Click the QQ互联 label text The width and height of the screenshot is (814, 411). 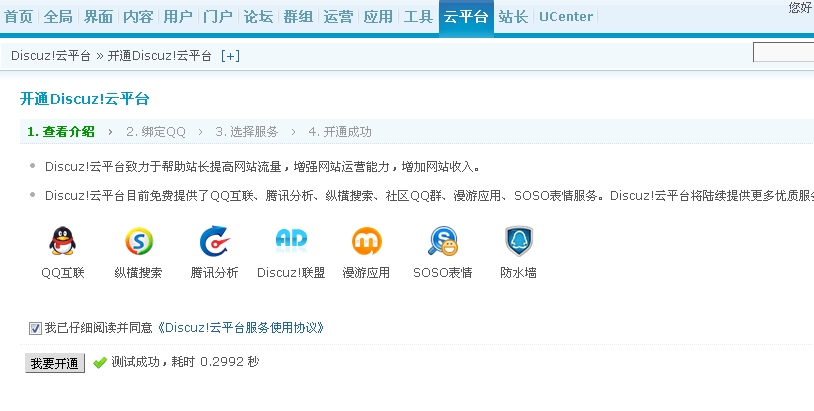[63, 272]
